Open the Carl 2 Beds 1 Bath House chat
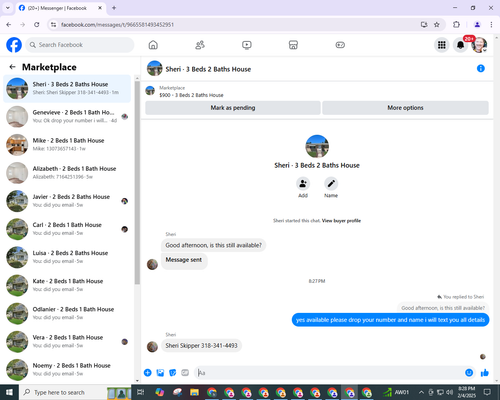This screenshot has height=400, width=500. coord(67,229)
